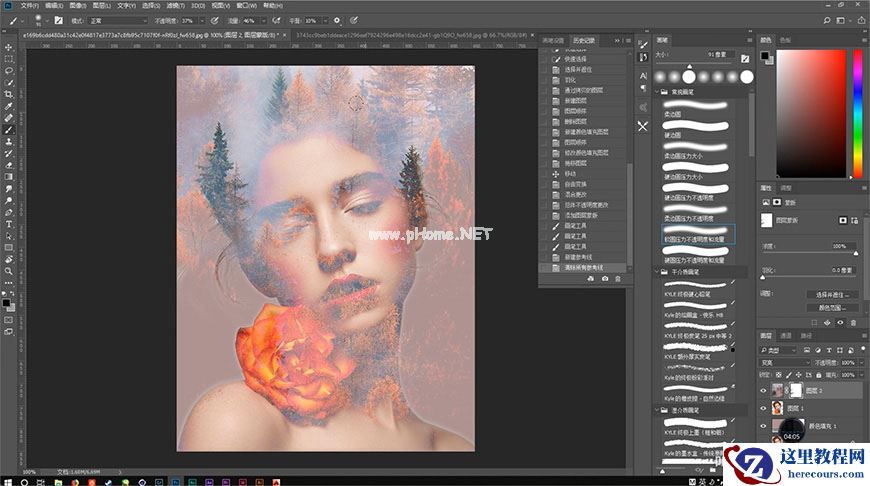Select the Rectangular Marquee tool
870x486 pixels.
point(8,59)
